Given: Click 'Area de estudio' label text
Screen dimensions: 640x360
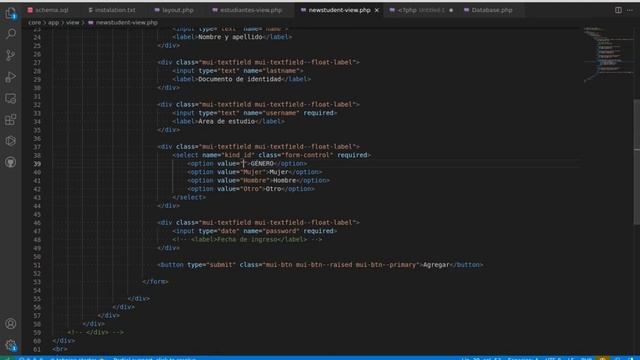Looking at the screenshot, I should pyautogui.click(x=227, y=121).
